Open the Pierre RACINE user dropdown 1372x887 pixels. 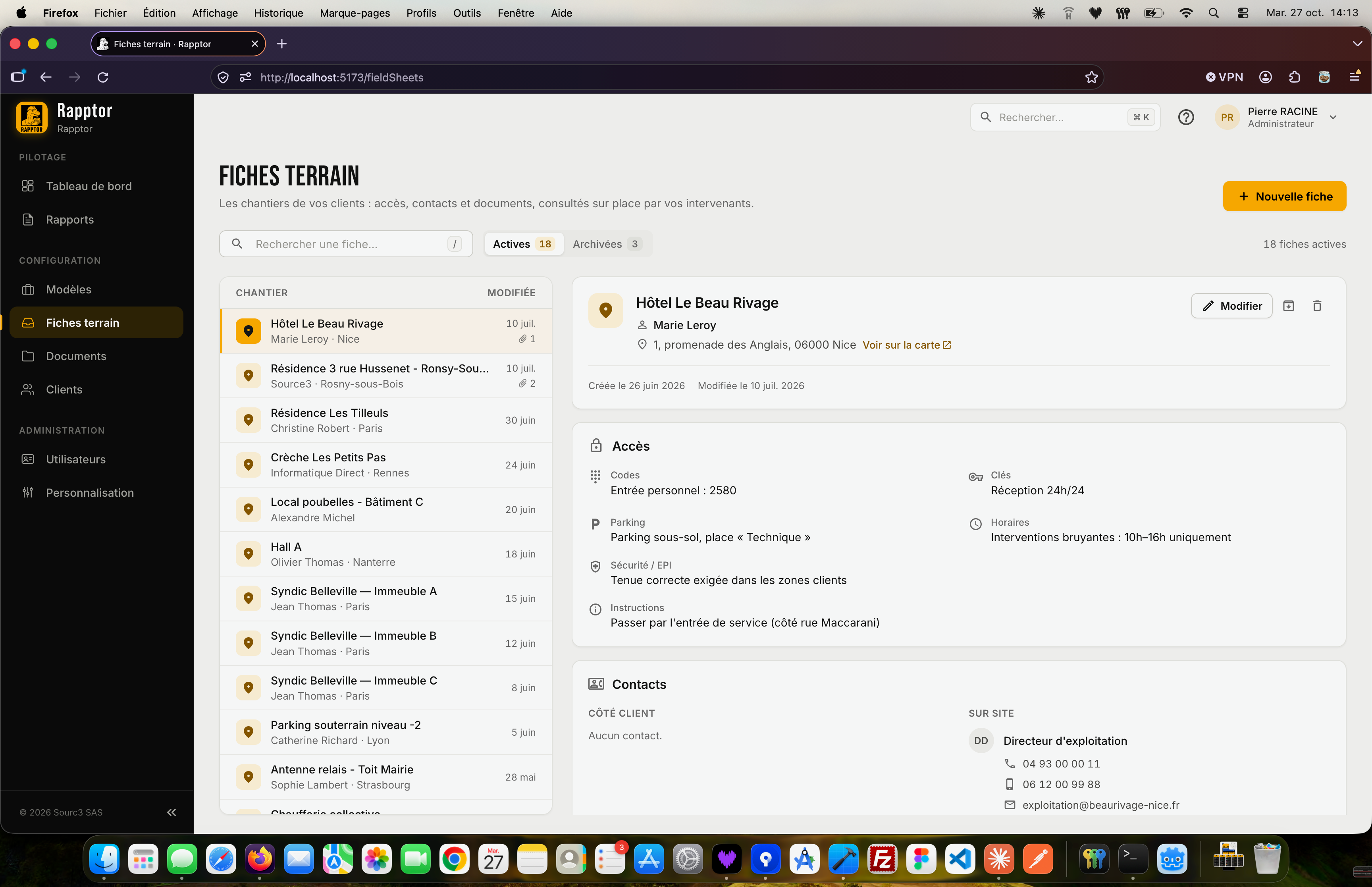1276,118
